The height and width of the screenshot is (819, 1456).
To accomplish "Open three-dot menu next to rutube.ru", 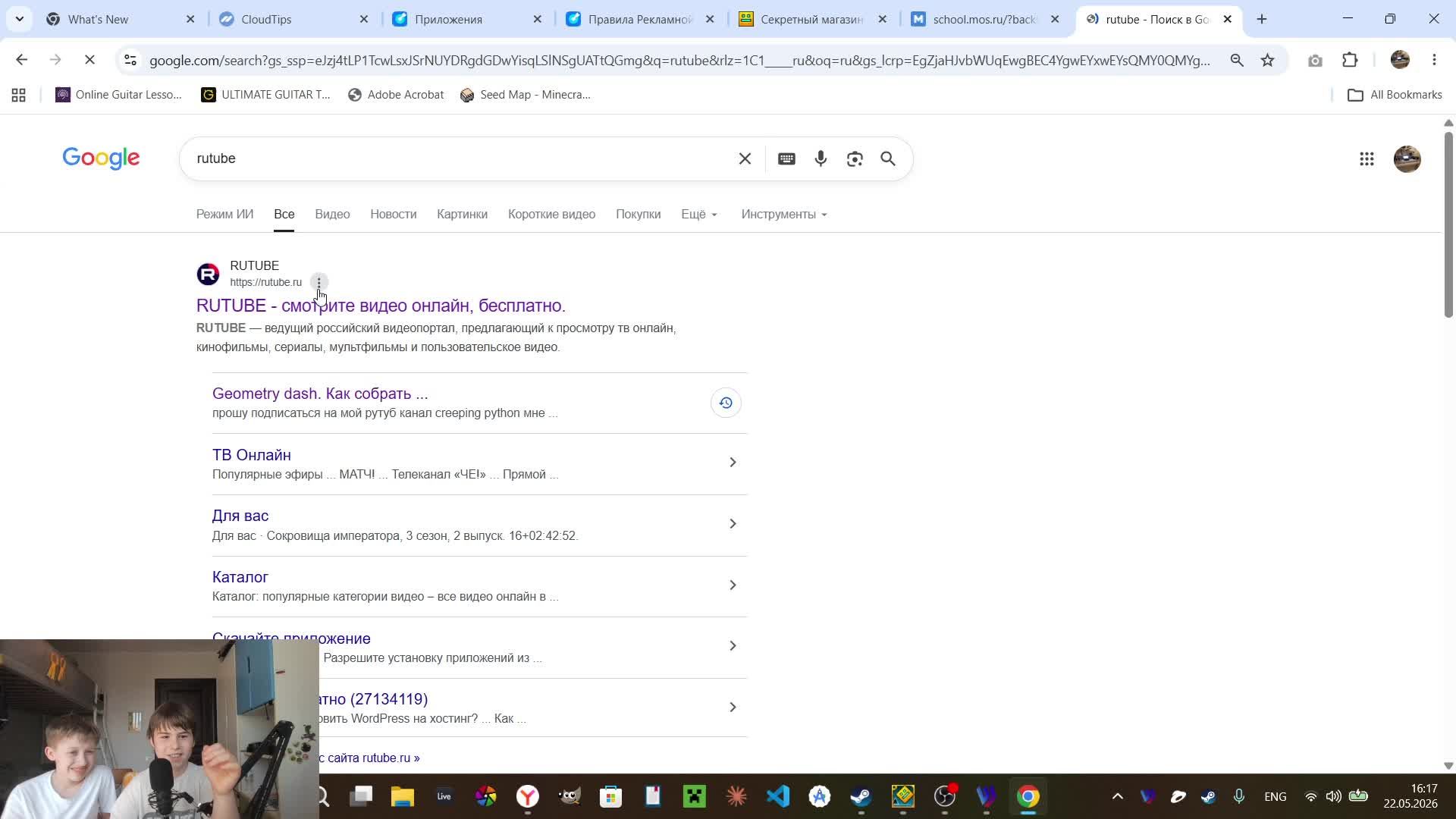I will [x=319, y=282].
